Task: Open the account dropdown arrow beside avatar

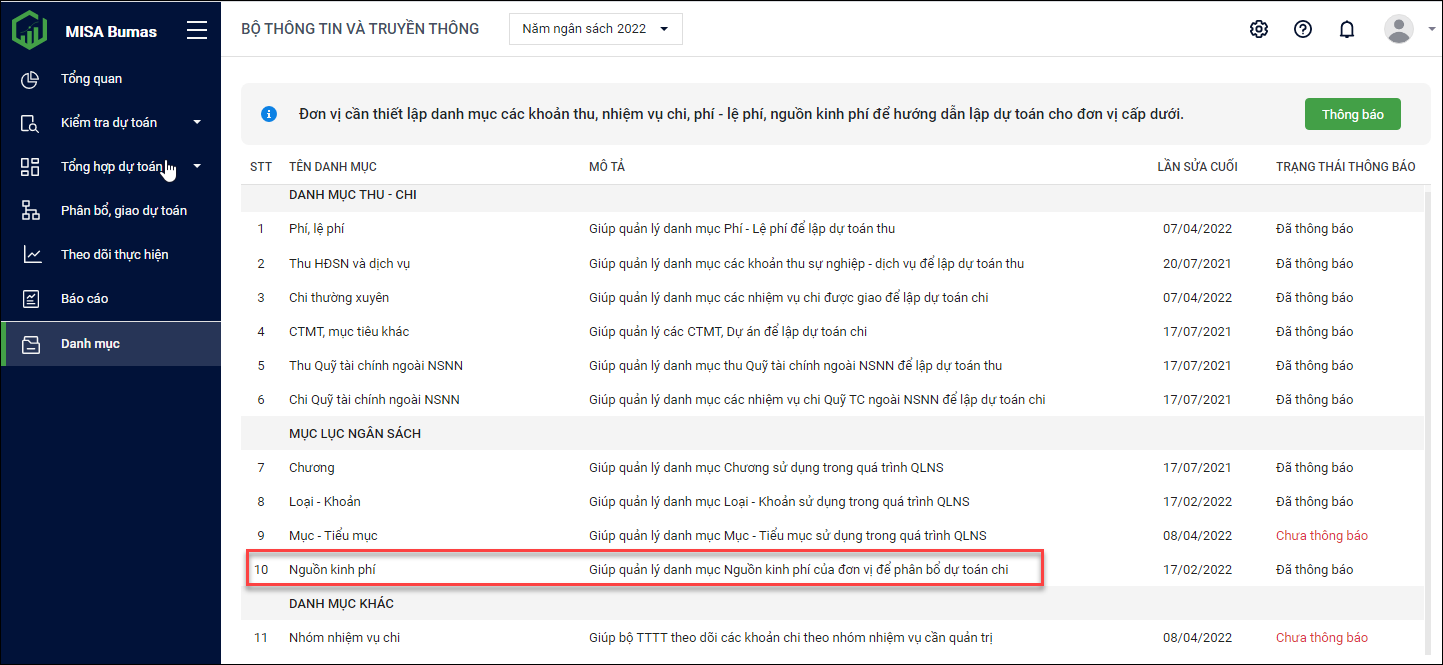Action: point(1432,30)
